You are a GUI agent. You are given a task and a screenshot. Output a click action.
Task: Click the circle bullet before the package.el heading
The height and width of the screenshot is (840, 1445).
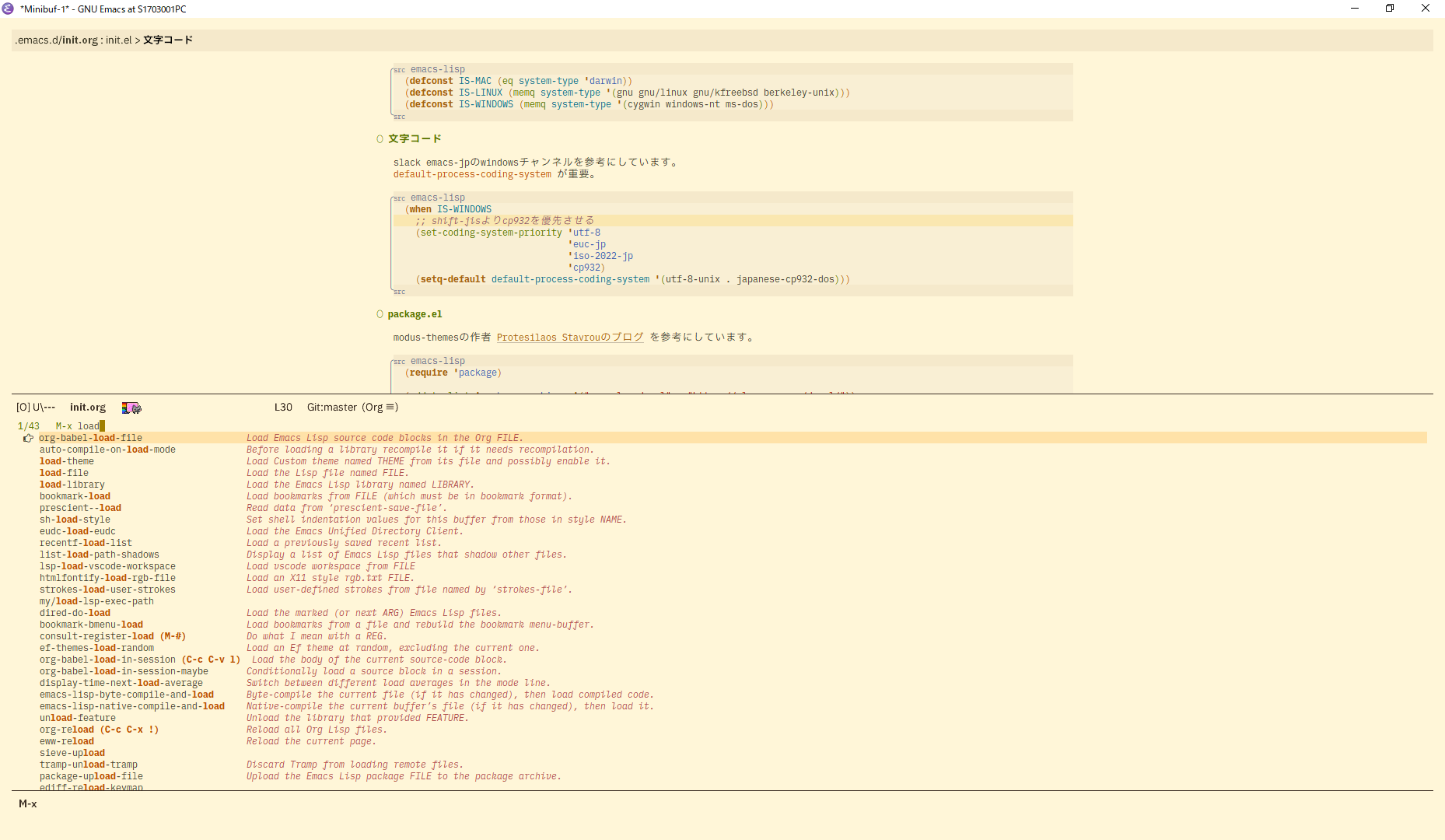tap(380, 313)
